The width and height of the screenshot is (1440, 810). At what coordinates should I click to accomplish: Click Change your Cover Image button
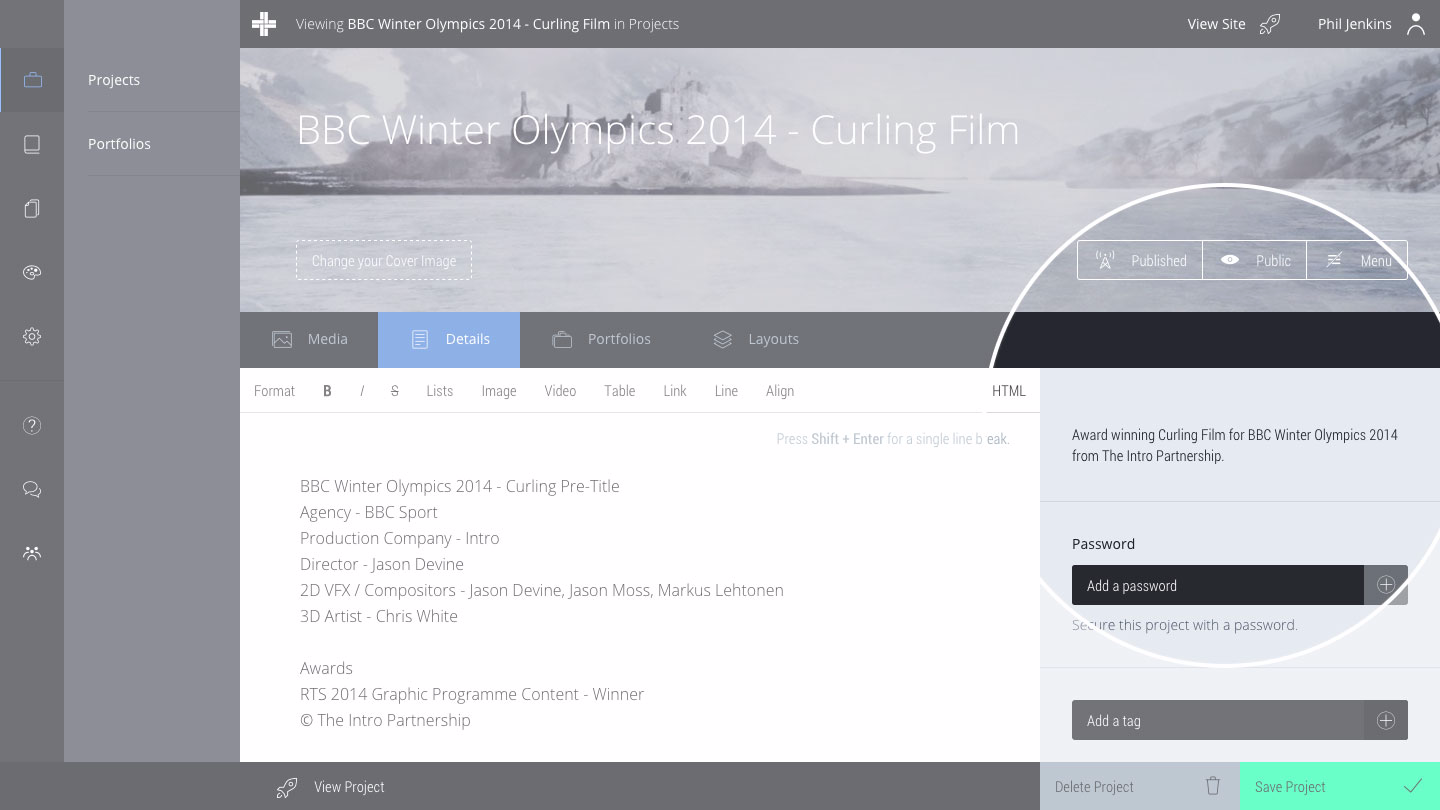384,260
